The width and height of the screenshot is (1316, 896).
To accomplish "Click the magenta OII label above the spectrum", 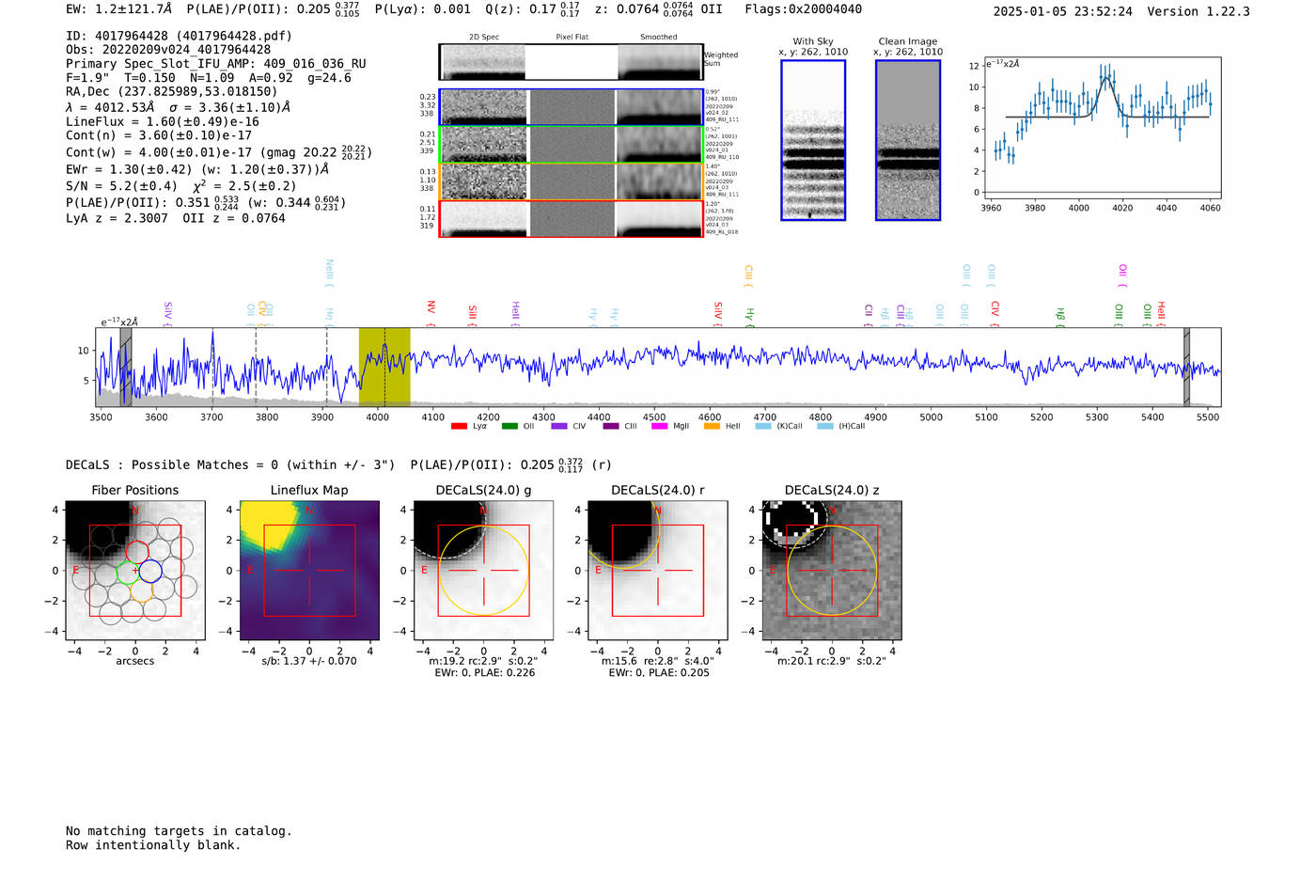I will pos(1122,274).
